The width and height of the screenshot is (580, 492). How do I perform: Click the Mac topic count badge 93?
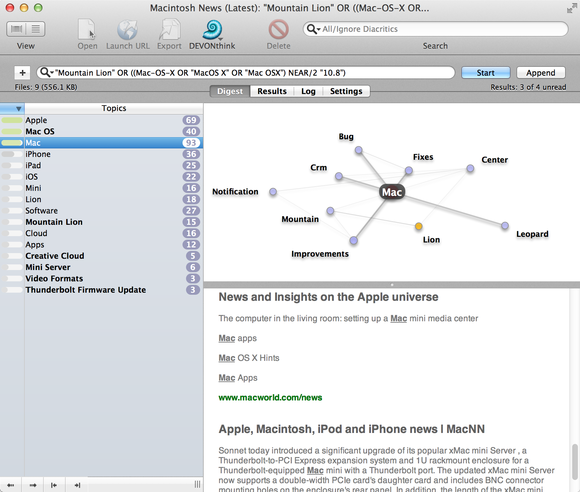(x=191, y=143)
